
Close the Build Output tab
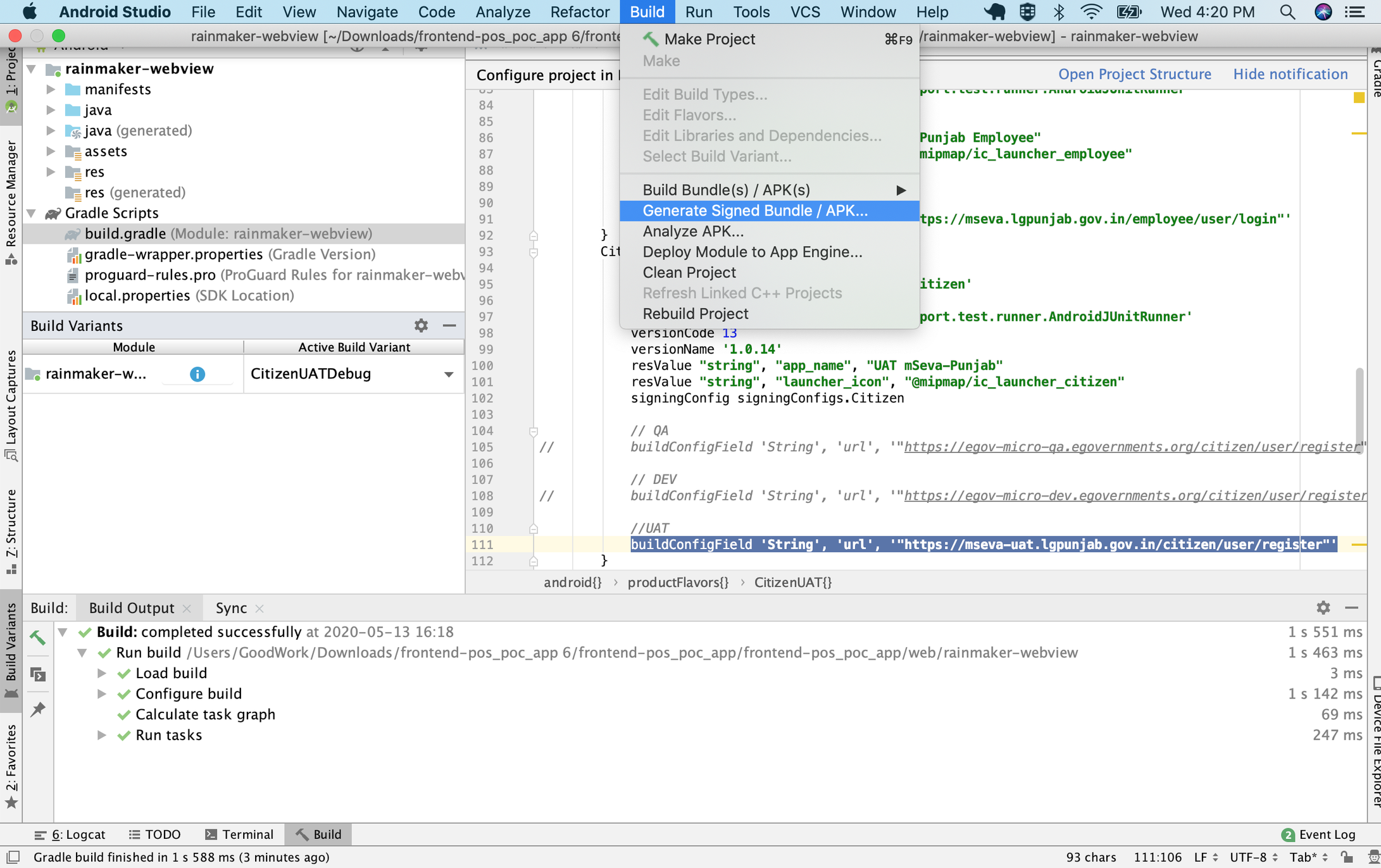187,609
